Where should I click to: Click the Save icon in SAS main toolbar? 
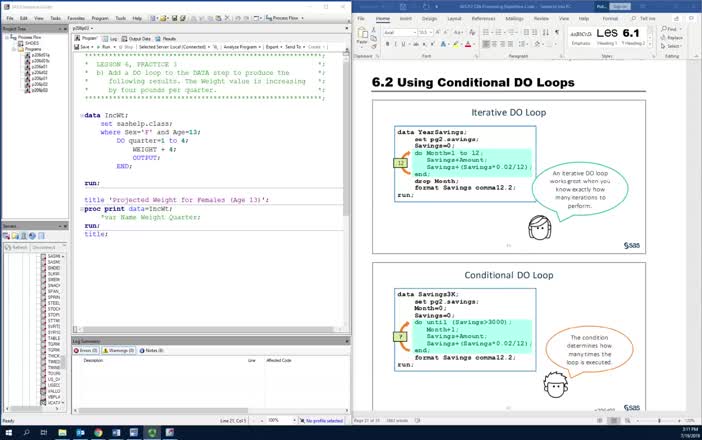[174, 18]
